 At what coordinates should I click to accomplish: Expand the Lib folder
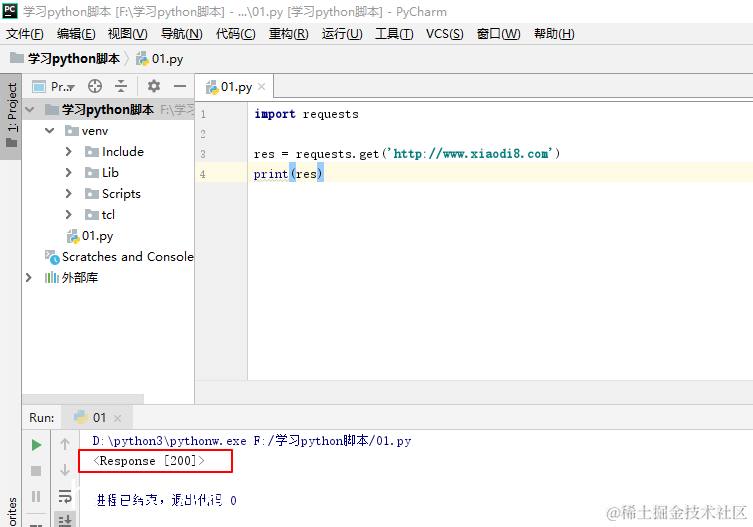tap(69, 172)
